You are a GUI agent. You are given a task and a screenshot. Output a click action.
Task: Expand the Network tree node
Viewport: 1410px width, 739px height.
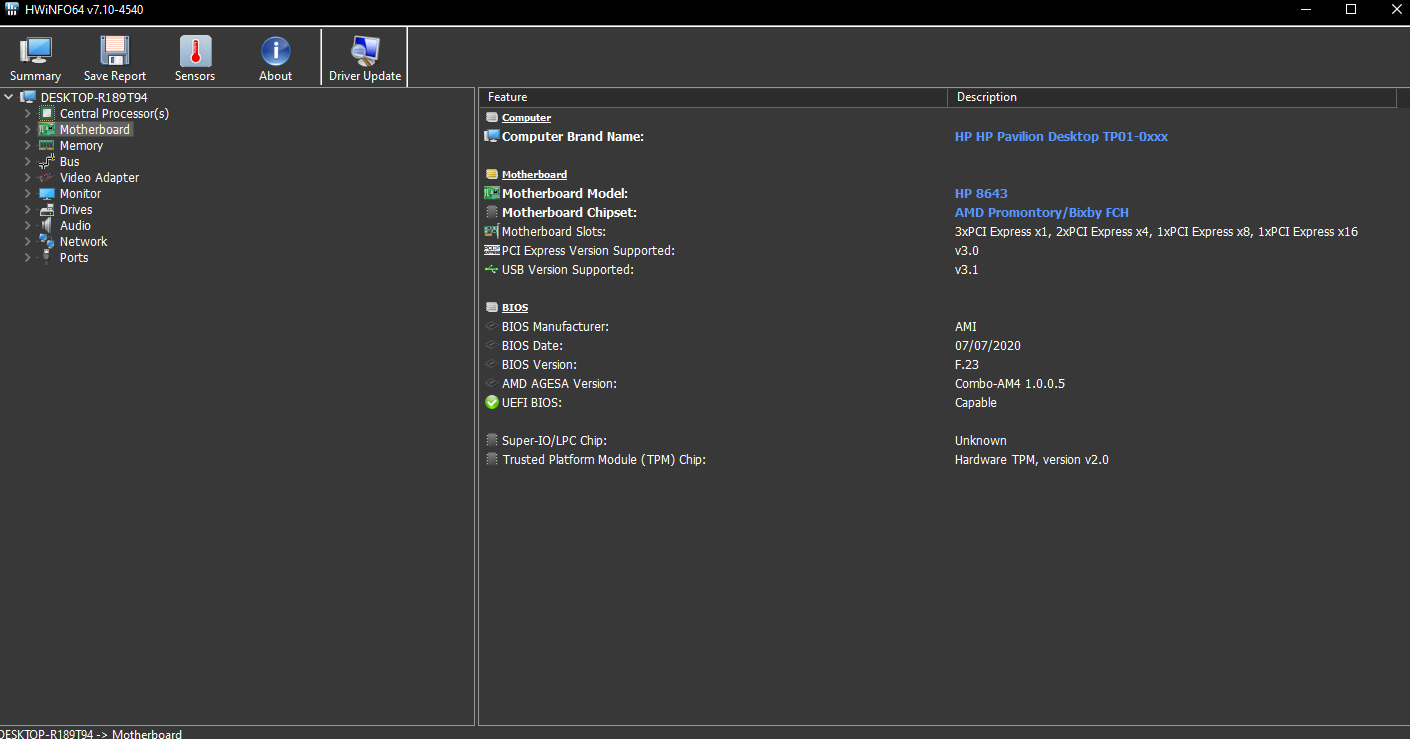click(28, 241)
